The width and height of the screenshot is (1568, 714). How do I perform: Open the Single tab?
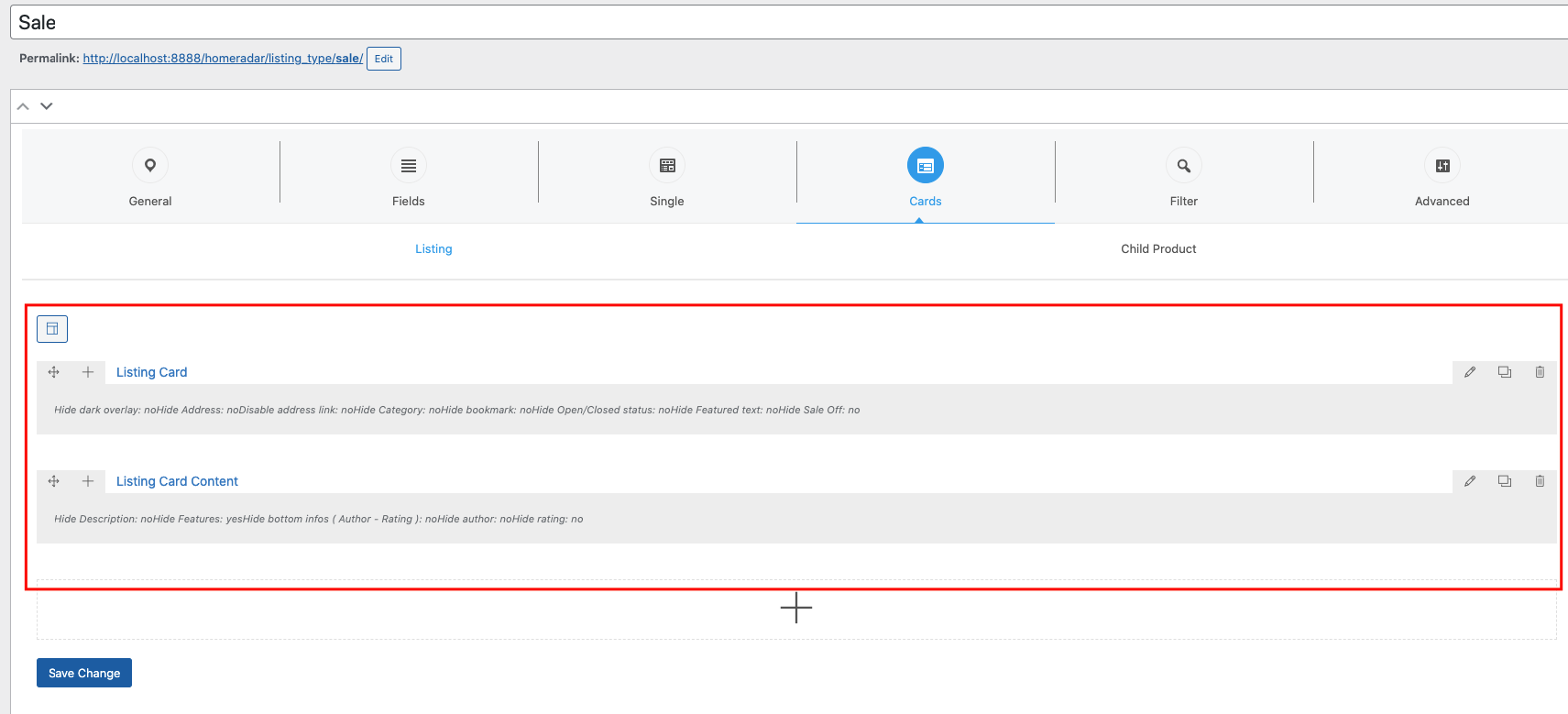point(667,178)
